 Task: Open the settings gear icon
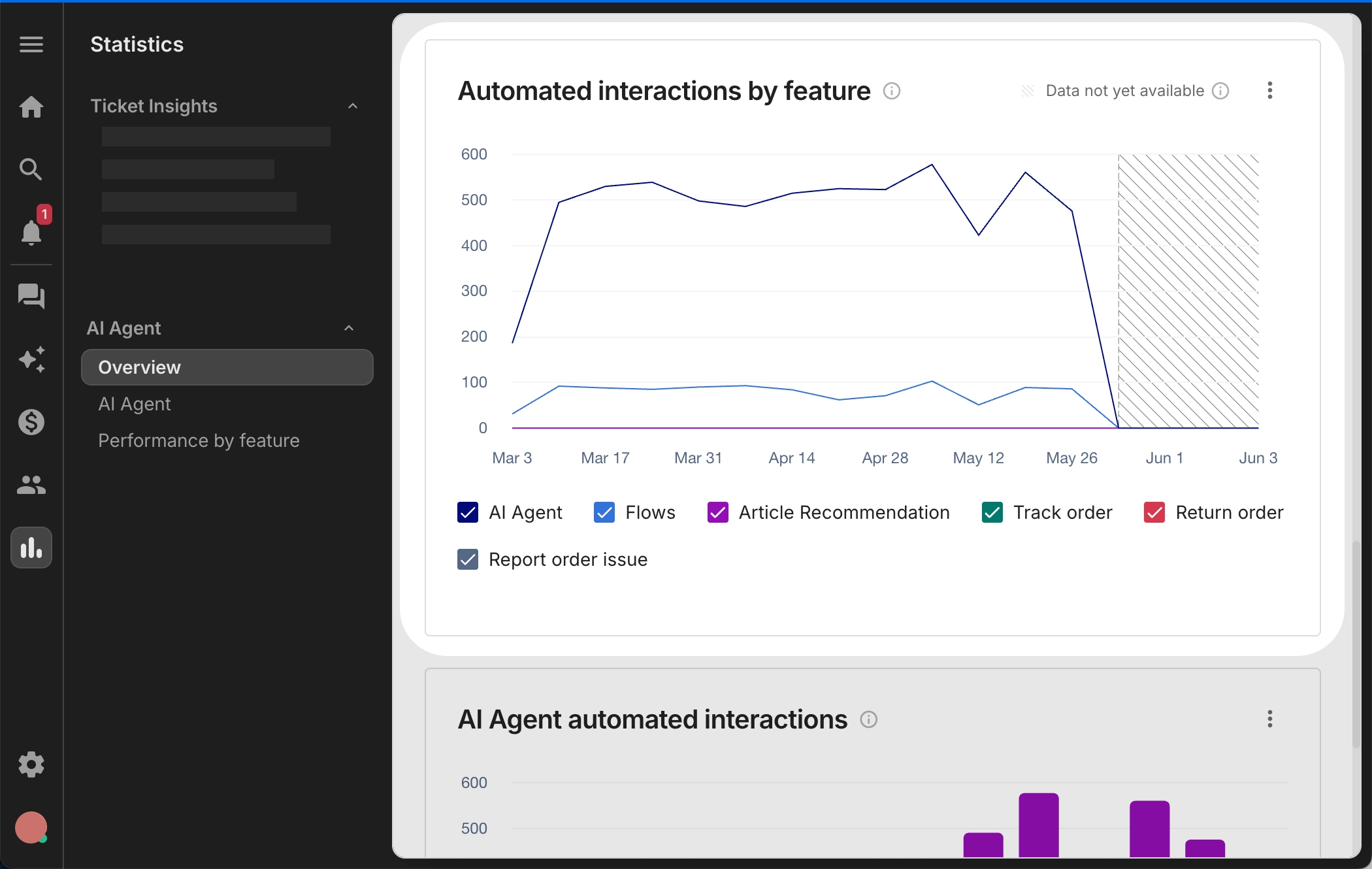click(x=31, y=764)
